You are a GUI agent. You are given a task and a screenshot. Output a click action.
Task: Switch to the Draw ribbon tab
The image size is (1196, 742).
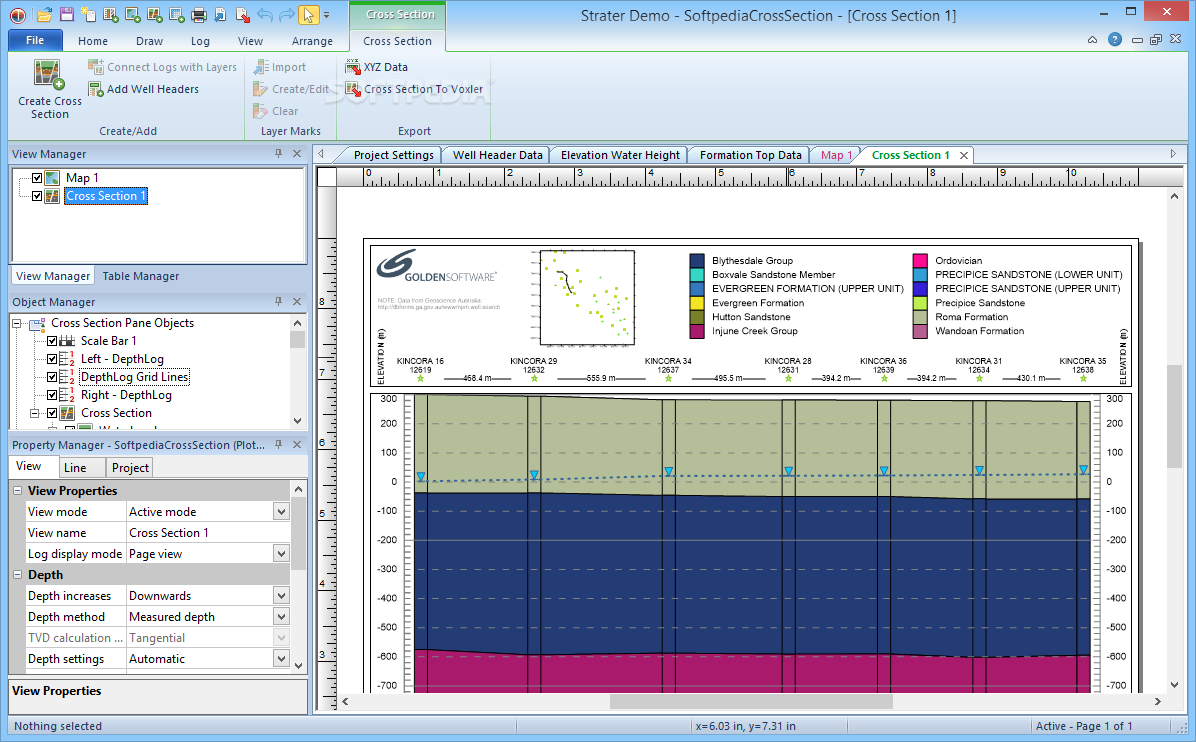click(x=150, y=41)
